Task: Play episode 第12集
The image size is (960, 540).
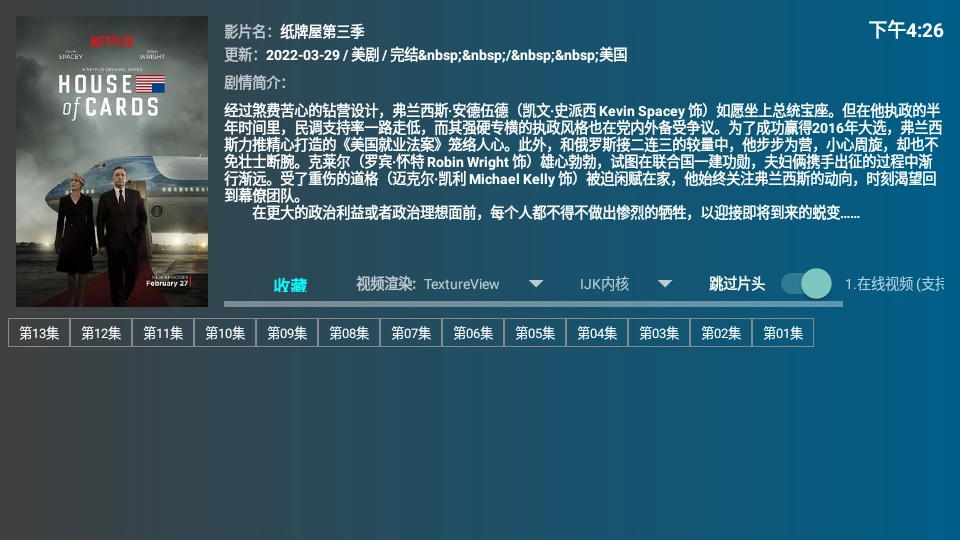Action: (101, 334)
